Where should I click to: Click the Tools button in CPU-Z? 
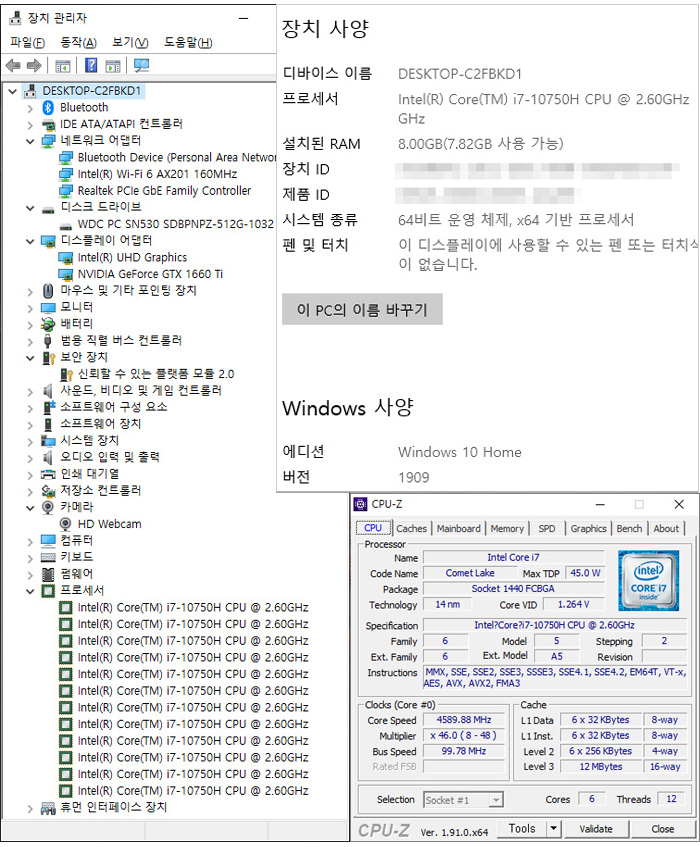[x=522, y=829]
